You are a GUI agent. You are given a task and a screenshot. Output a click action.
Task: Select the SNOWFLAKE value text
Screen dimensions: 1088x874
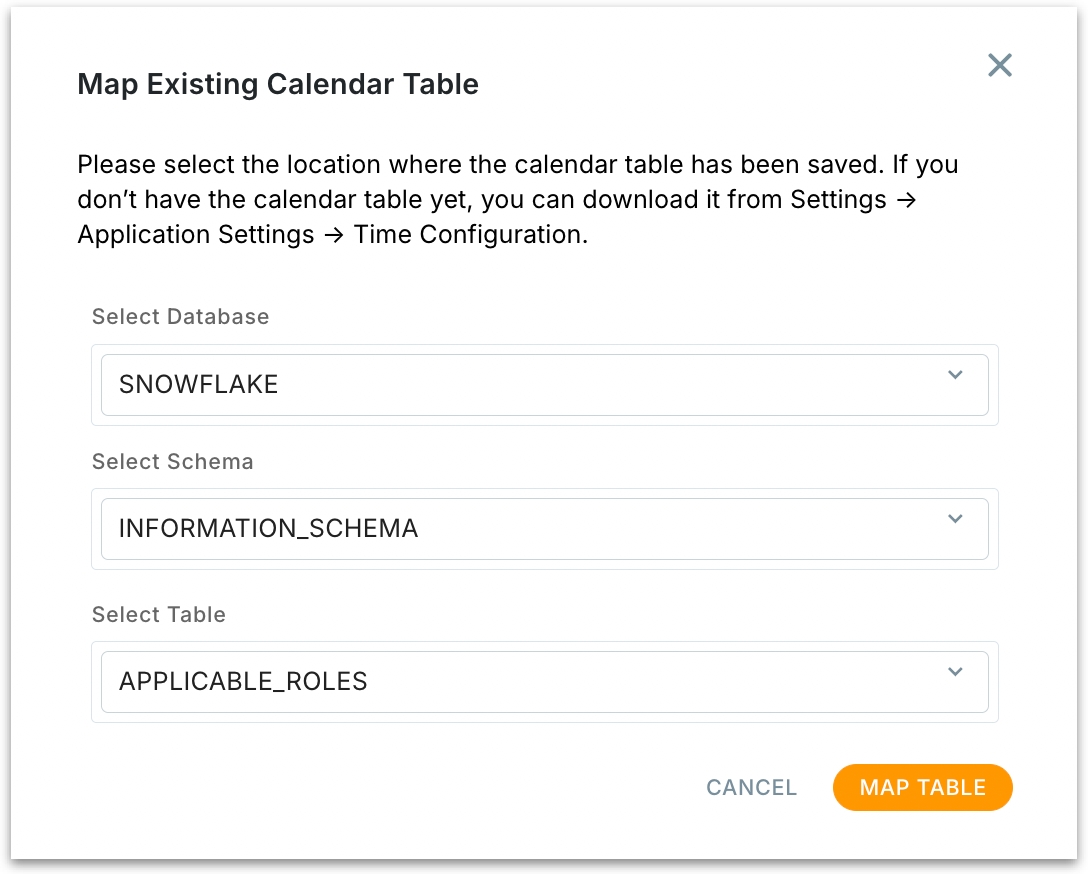pos(199,385)
